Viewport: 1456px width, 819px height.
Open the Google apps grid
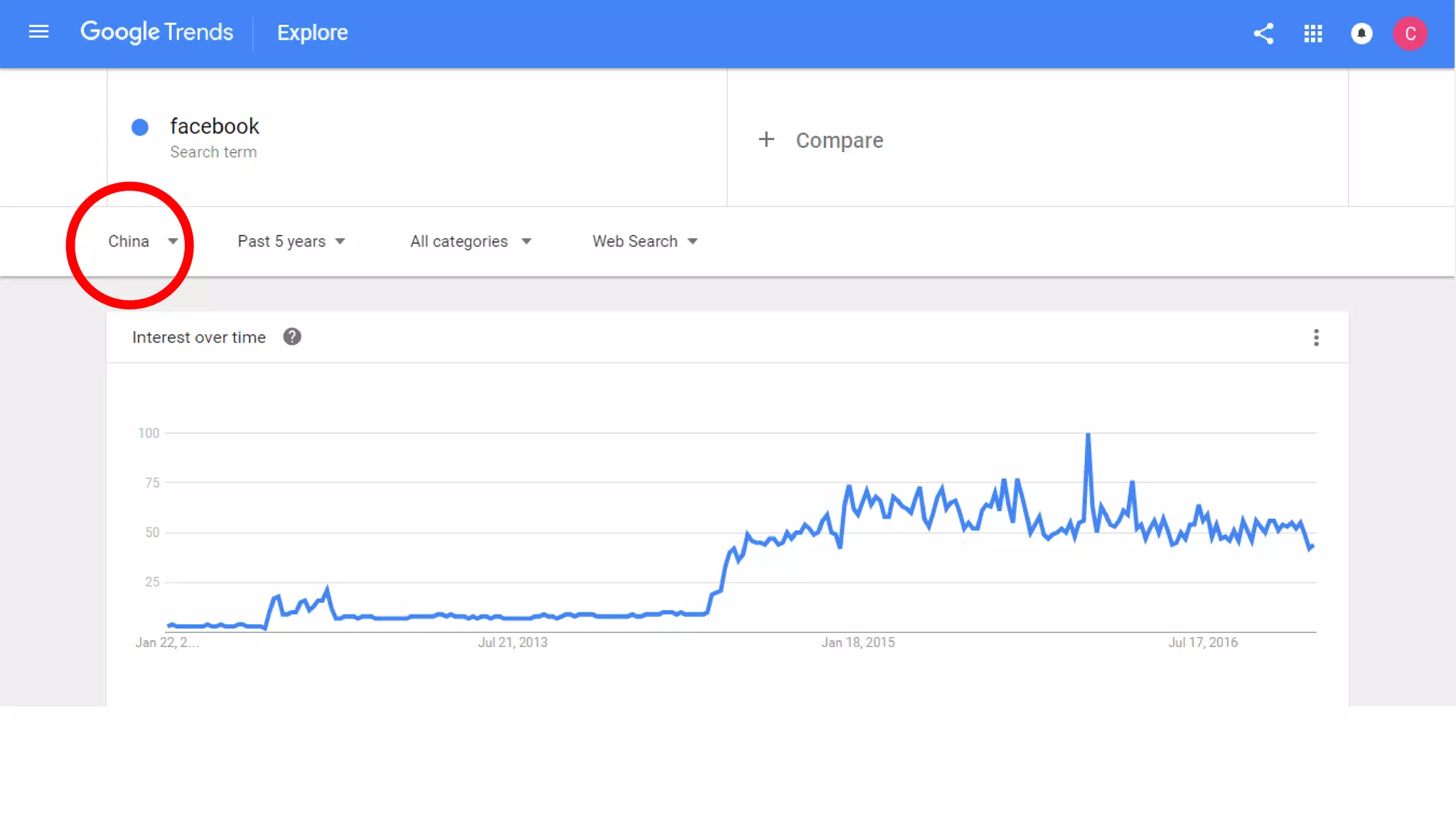click(x=1312, y=33)
